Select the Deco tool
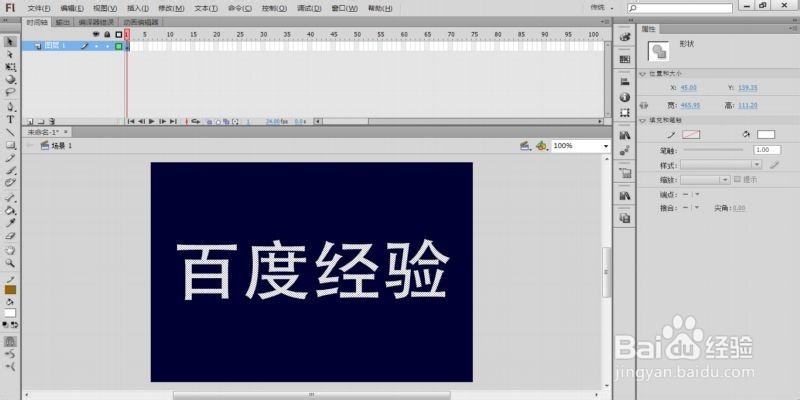Image resolution: width=800 pixels, height=400 pixels. point(10,183)
